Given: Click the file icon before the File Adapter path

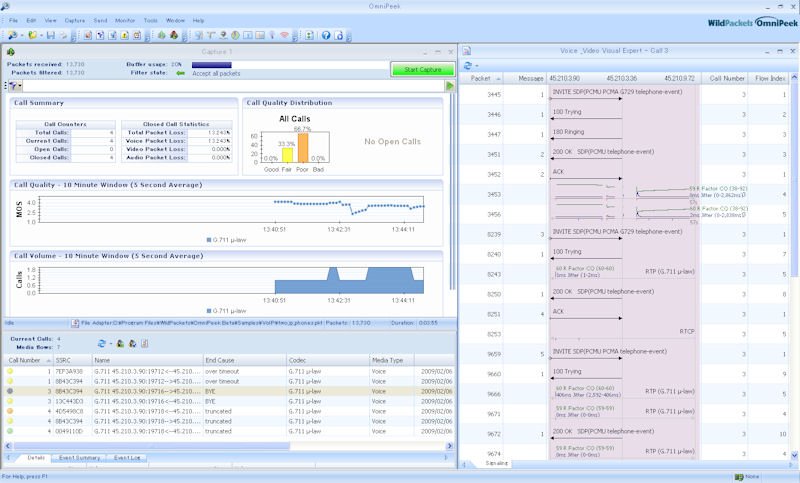Looking at the screenshot, I should pyautogui.click(x=75, y=323).
